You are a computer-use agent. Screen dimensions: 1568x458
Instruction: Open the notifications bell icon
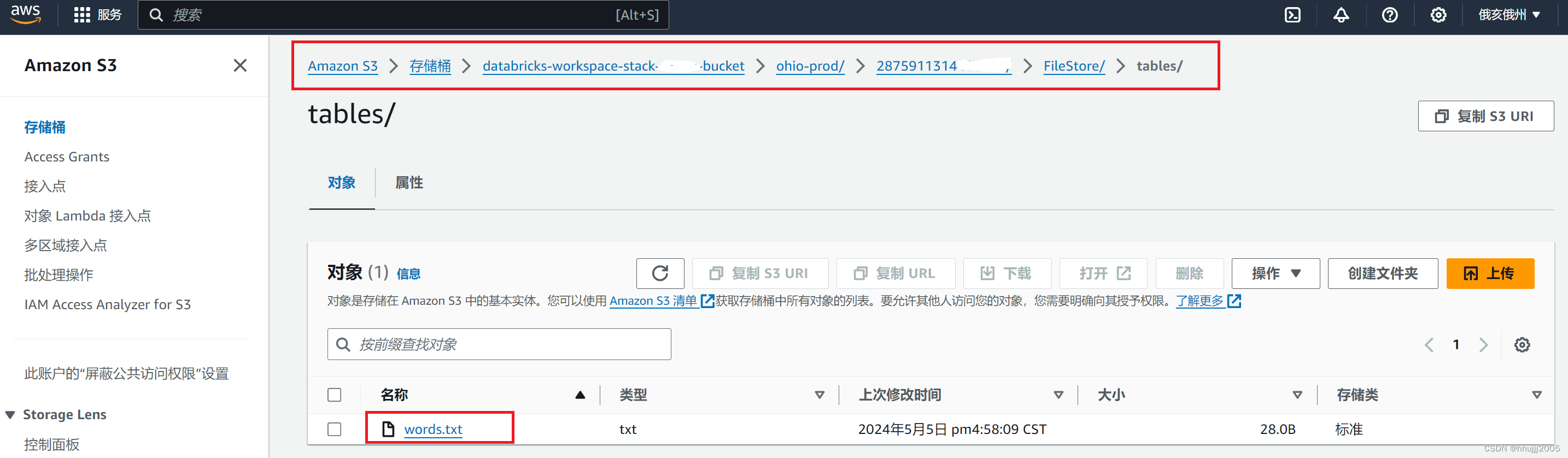1341,15
